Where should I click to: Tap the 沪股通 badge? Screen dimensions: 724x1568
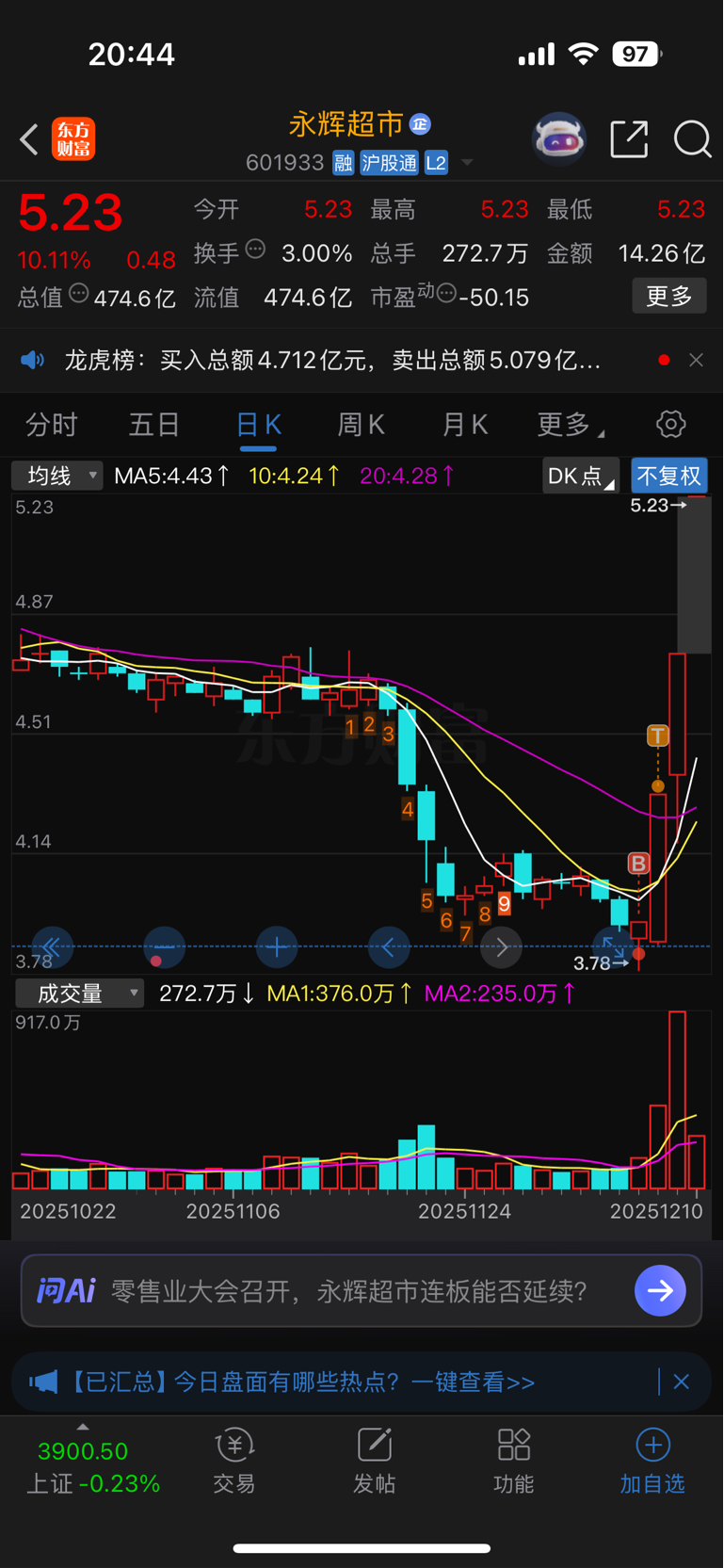pos(389,163)
